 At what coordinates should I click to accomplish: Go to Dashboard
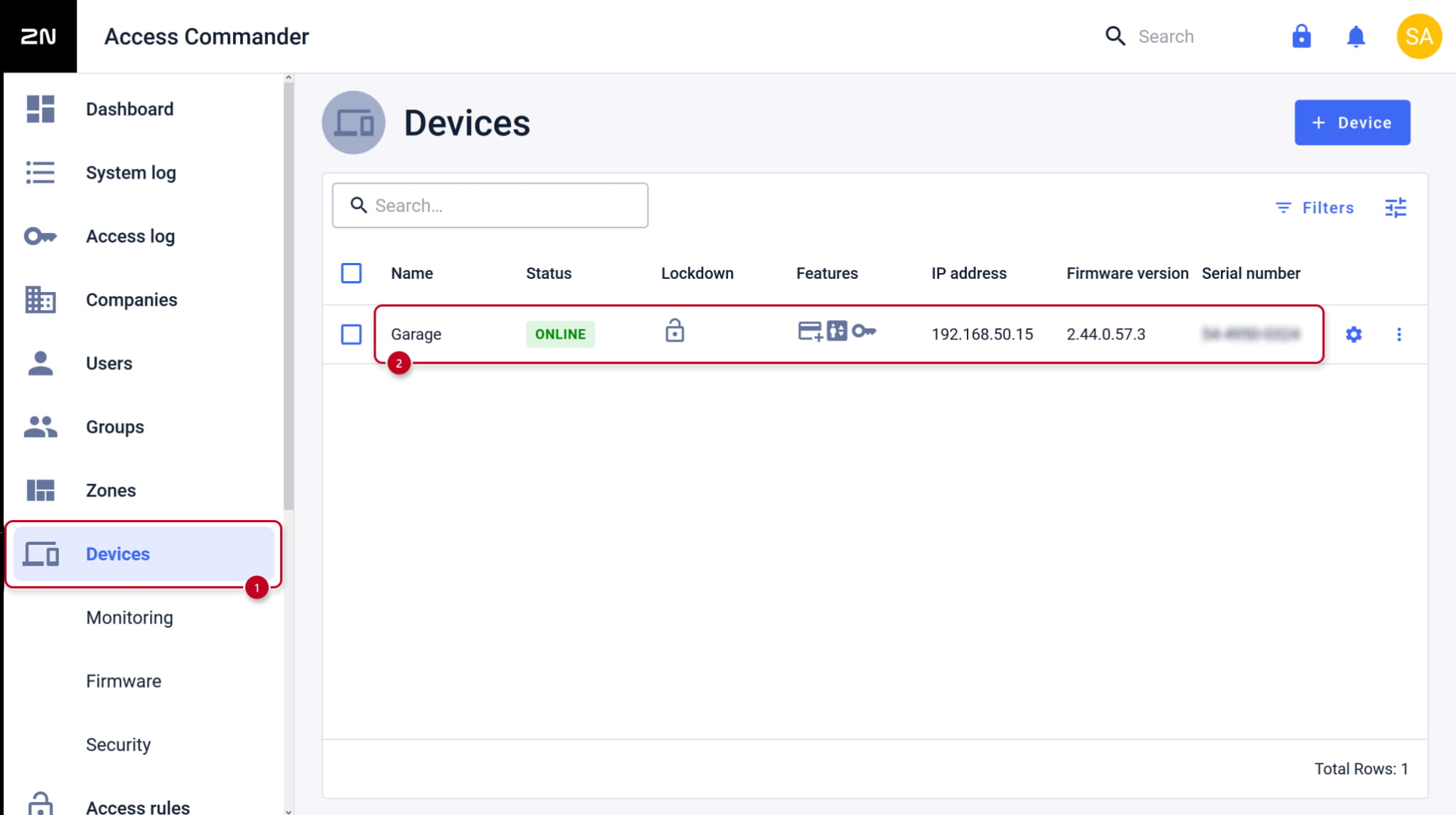point(130,109)
